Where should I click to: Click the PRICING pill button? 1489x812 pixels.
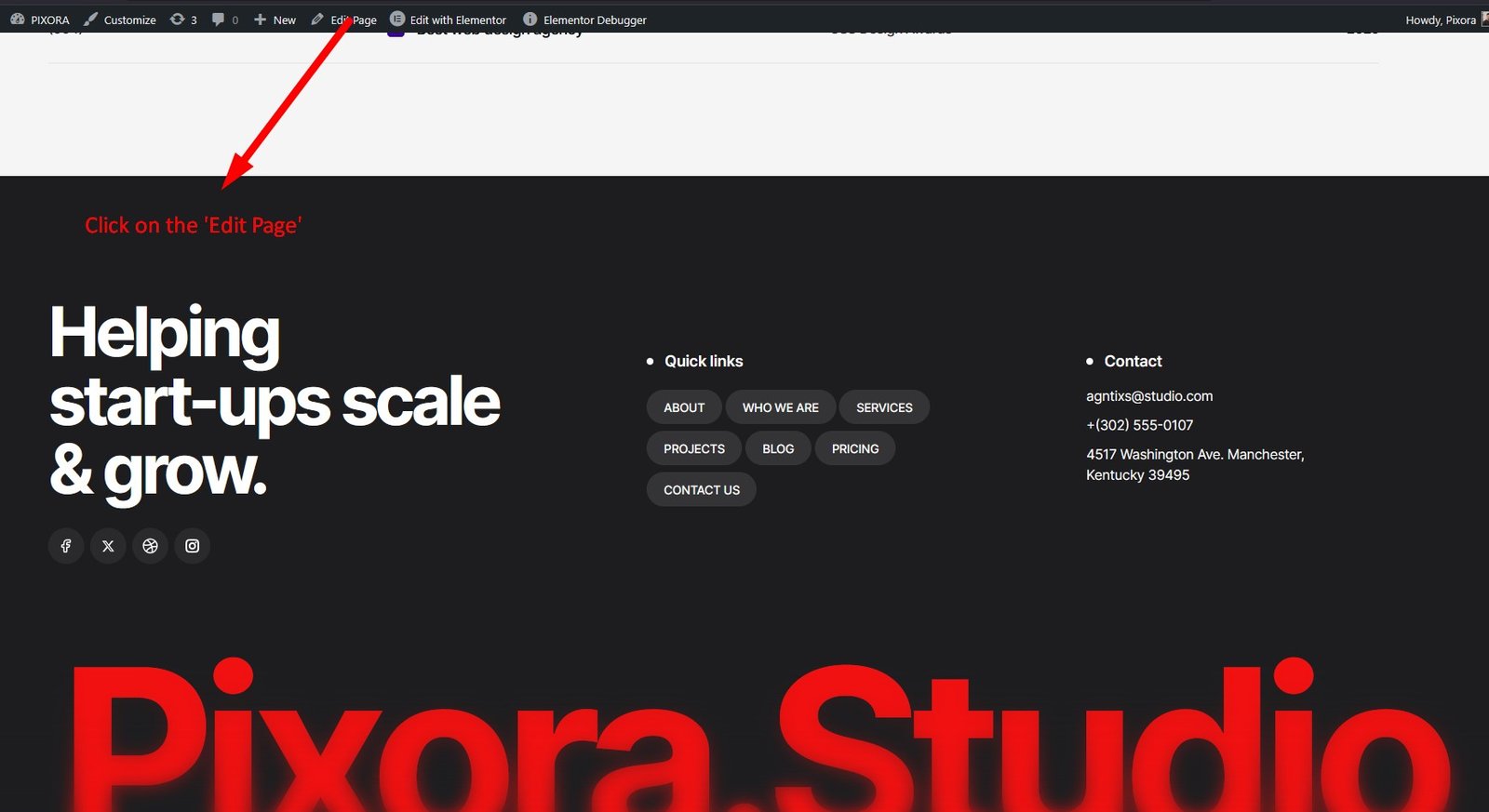(x=854, y=448)
